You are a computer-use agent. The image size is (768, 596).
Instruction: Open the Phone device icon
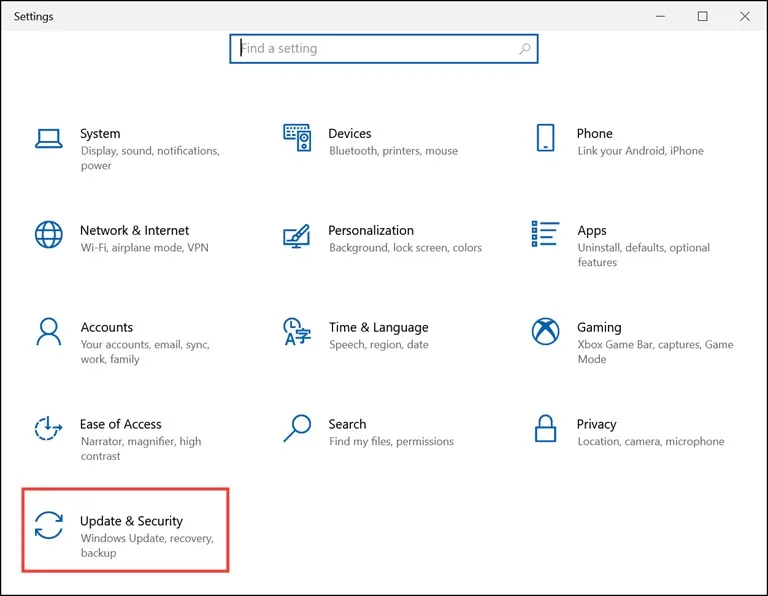pos(545,138)
